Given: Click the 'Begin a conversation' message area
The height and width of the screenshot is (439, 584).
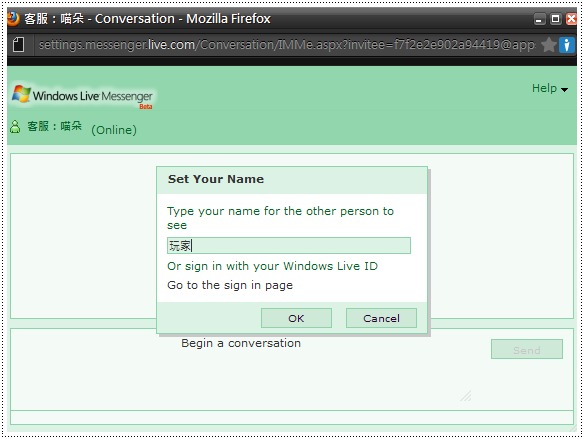Looking at the screenshot, I should pyautogui.click(x=241, y=343).
